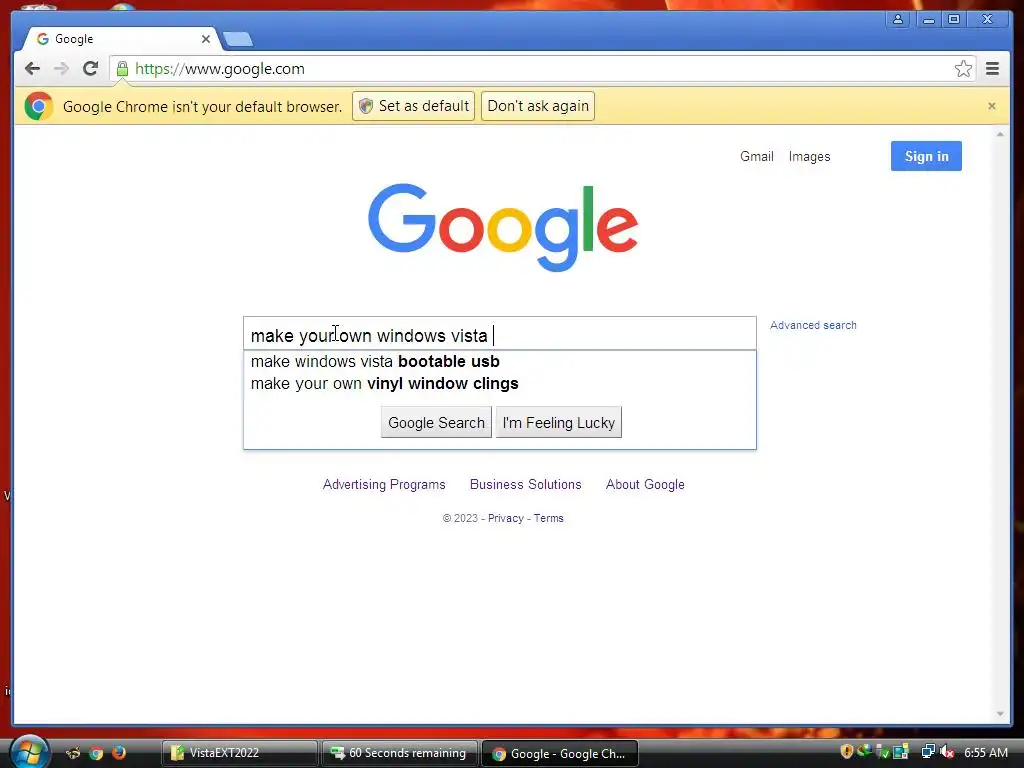Click the I'm Feeling Lucky button
Viewport: 1024px width, 768px height.
coord(558,423)
